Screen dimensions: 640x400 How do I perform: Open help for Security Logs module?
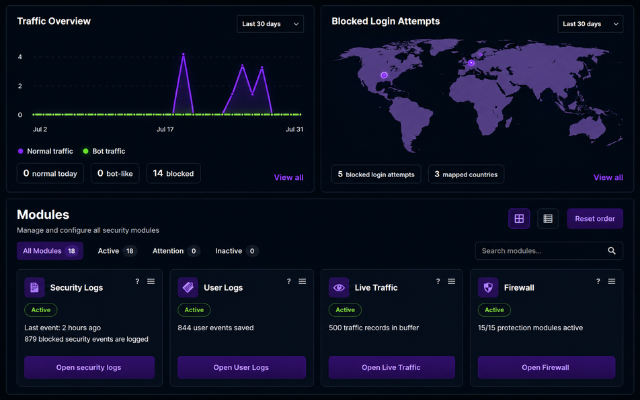[x=137, y=281]
